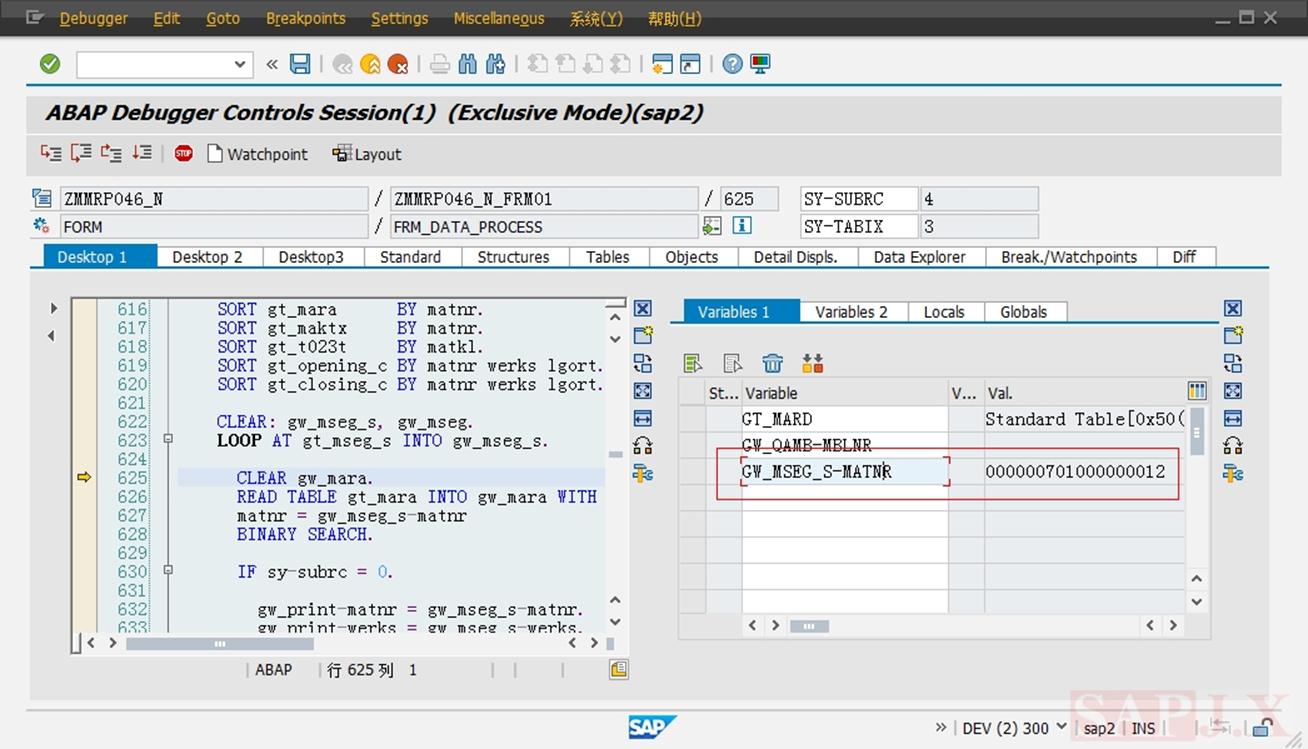
Task: Open the 系统(Y) menu
Action: pos(596,18)
